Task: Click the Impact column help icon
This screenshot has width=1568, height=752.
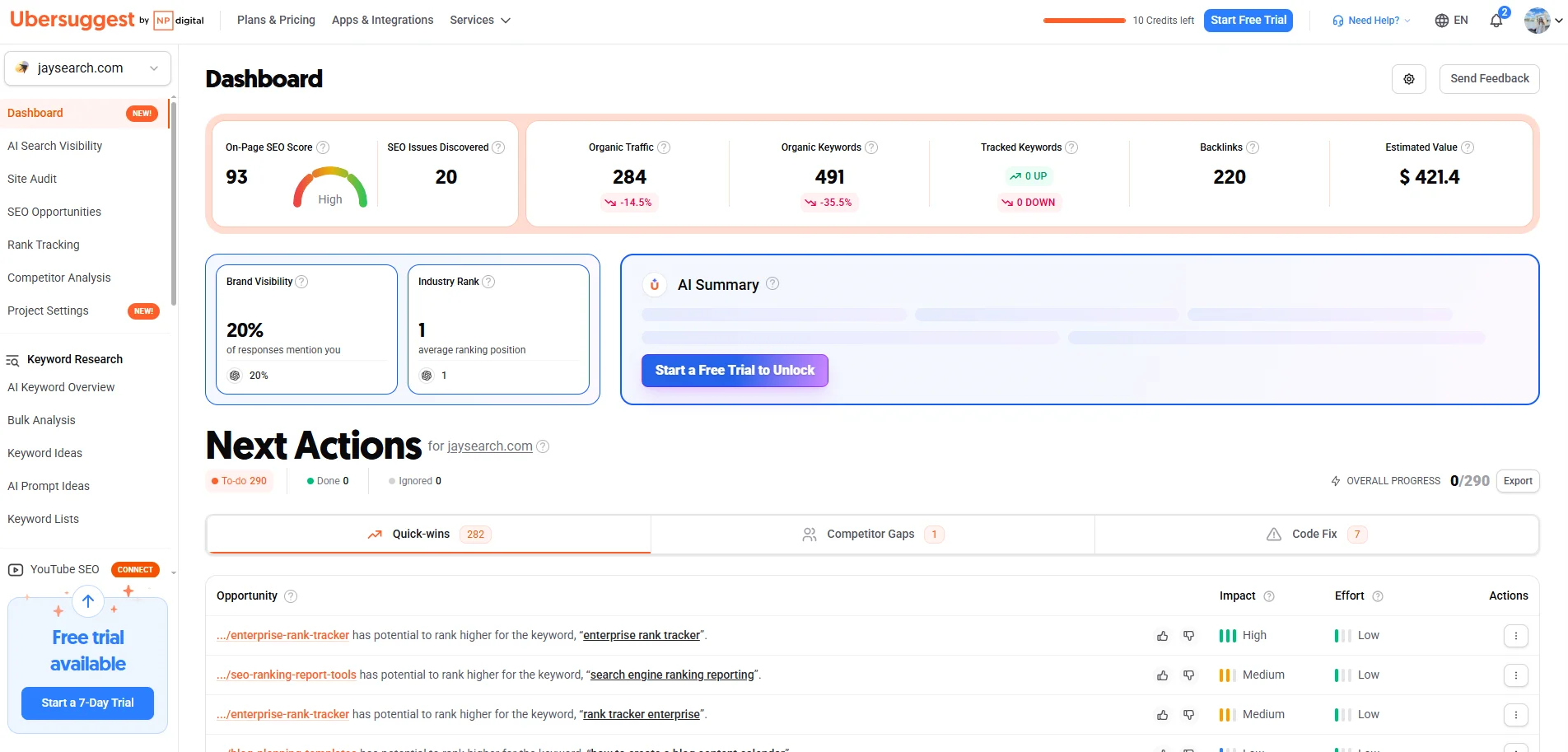Action: [1269, 596]
